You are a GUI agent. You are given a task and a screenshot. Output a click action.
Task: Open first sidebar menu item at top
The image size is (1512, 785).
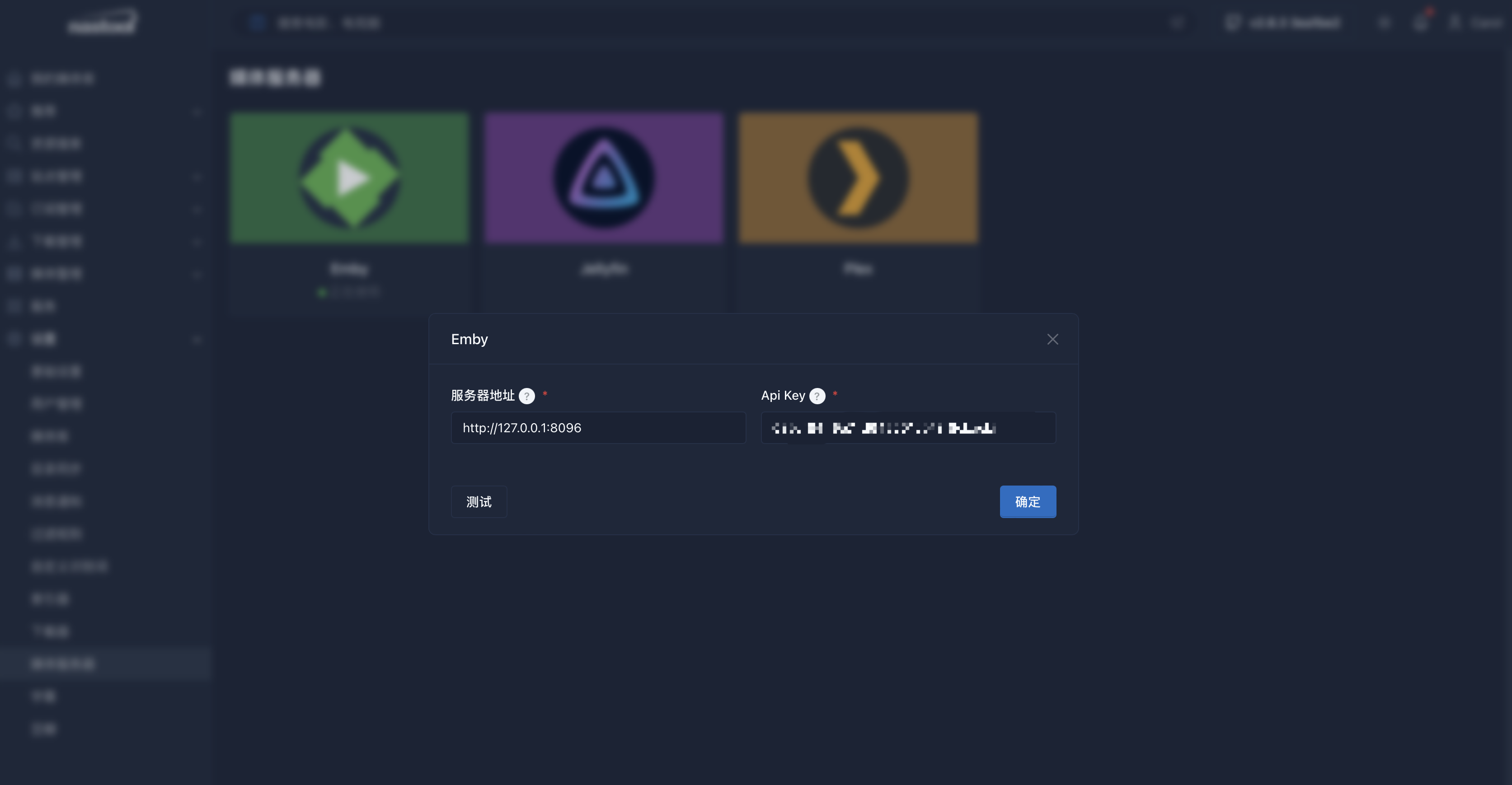tap(62, 79)
